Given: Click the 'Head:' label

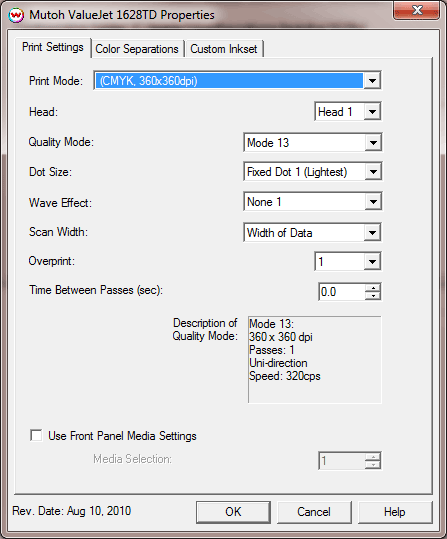Looking at the screenshot, I should (44, 112).
